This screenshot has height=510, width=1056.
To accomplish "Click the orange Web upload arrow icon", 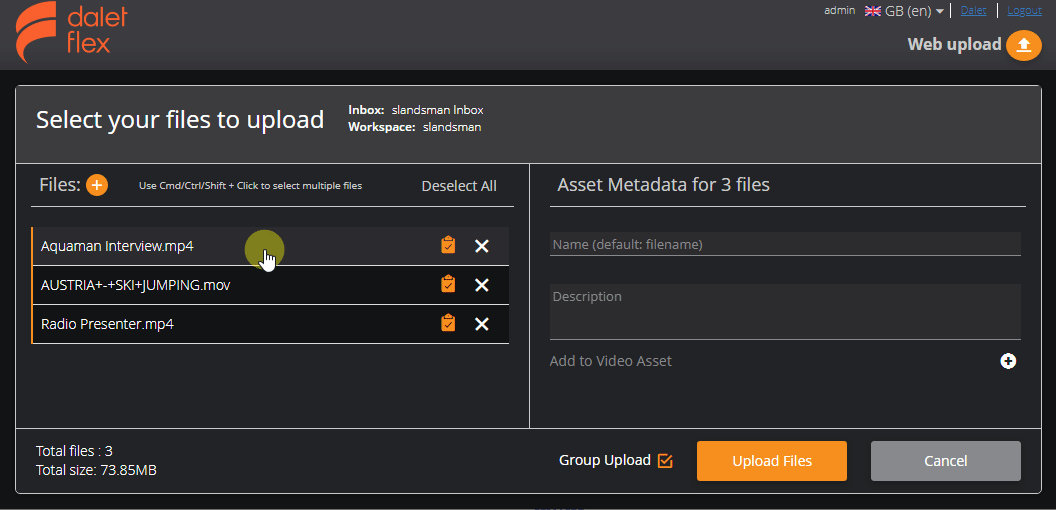I will [1024, 45].
